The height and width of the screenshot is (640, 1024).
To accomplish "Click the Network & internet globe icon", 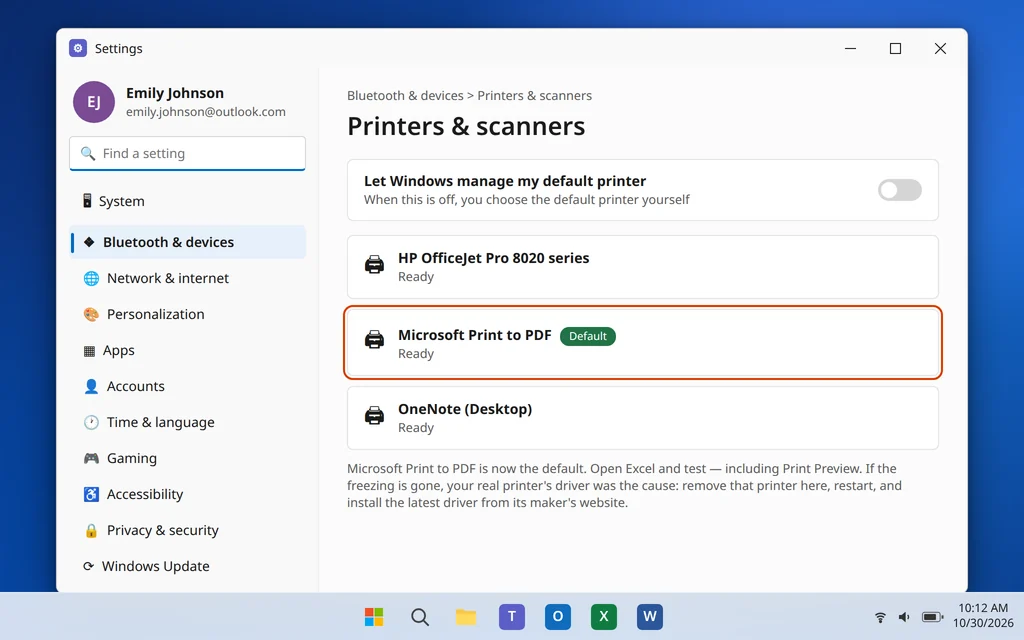I will tap(91, 278).
